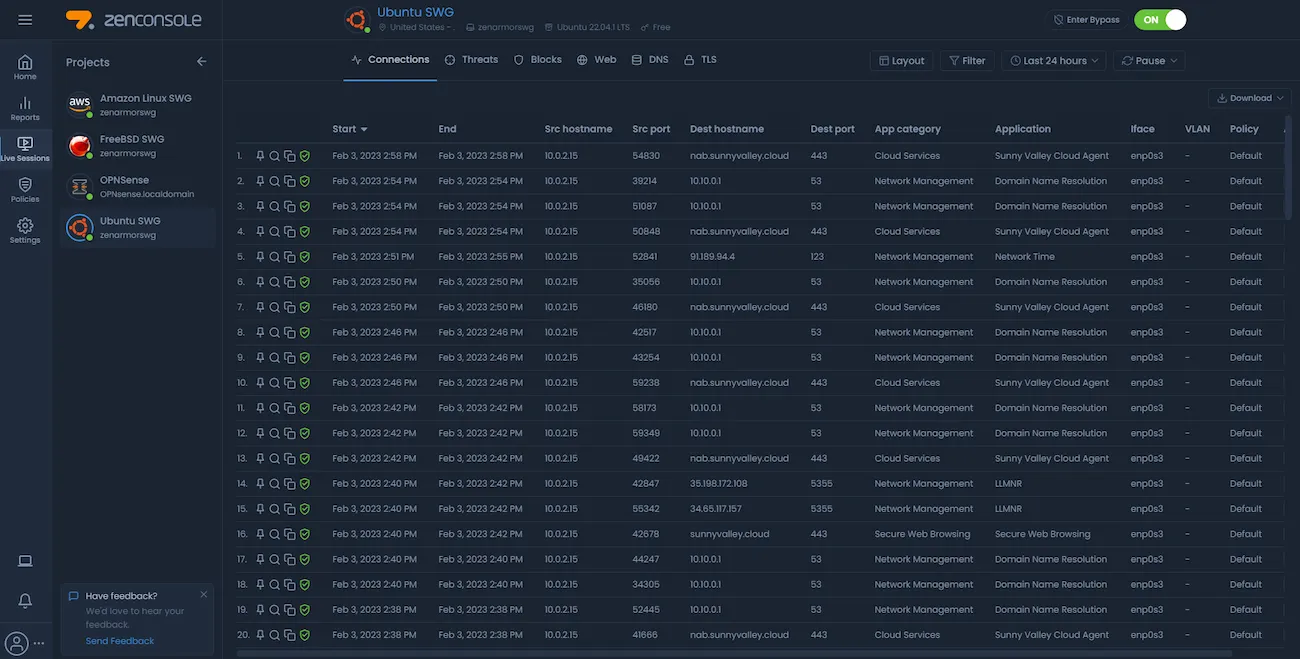Viewport: 1300px width, 659px height.
Task: Select the OPNSense project
Action: point(138,187)
